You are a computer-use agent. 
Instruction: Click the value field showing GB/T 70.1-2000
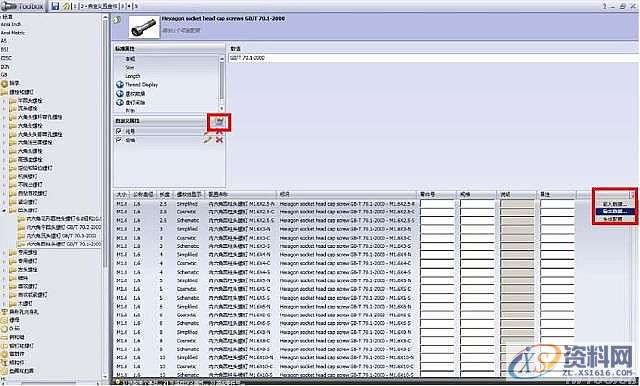pos(433,58)
